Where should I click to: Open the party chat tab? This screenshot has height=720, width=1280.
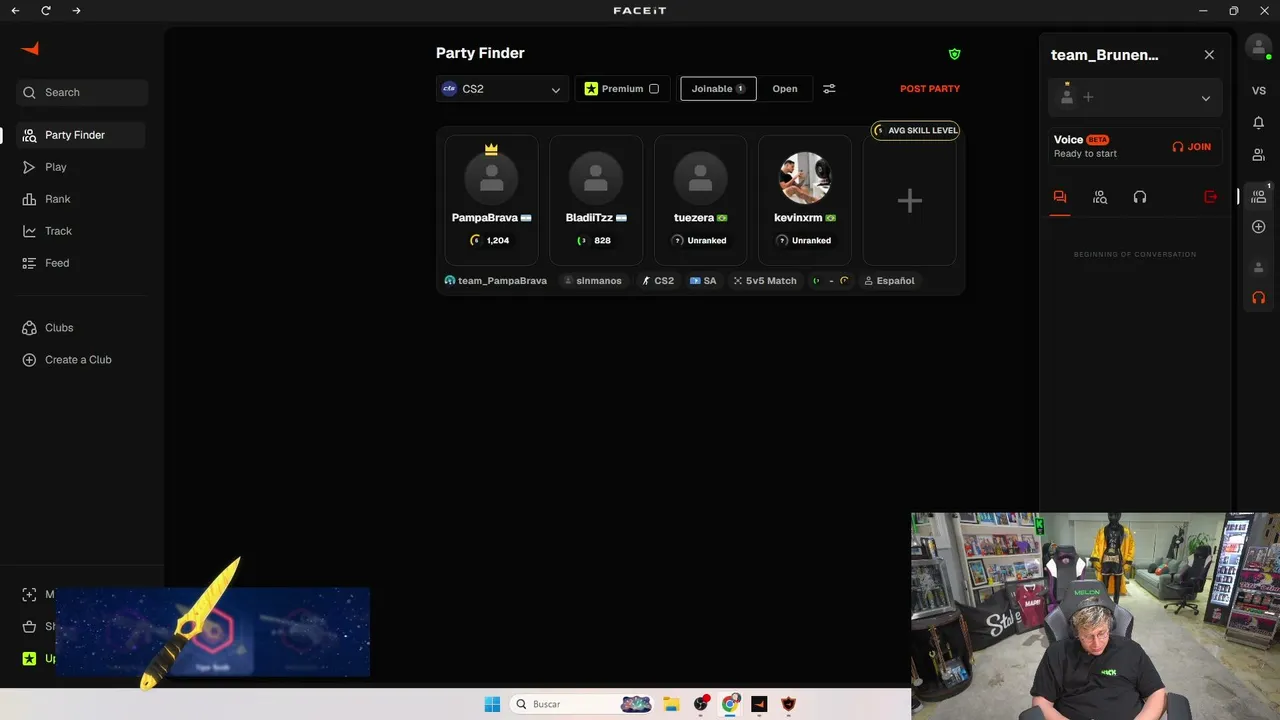point(1059,197)
